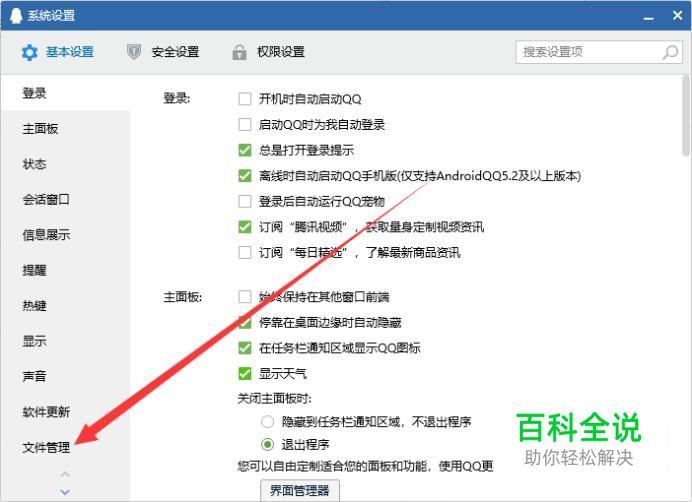The height and width of the screenshot is (502, 692).
Task: Minimize the 系统设置 window
Action: [x=648, y=19]
